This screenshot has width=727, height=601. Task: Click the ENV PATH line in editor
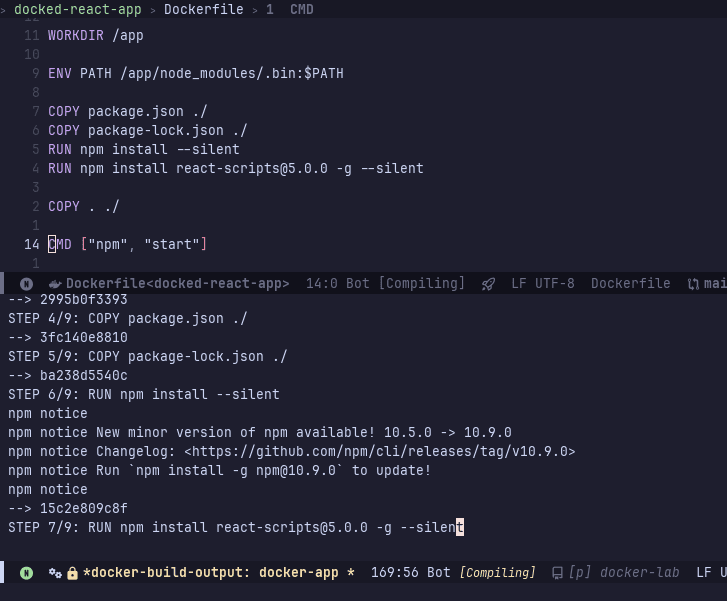point(196,73)
